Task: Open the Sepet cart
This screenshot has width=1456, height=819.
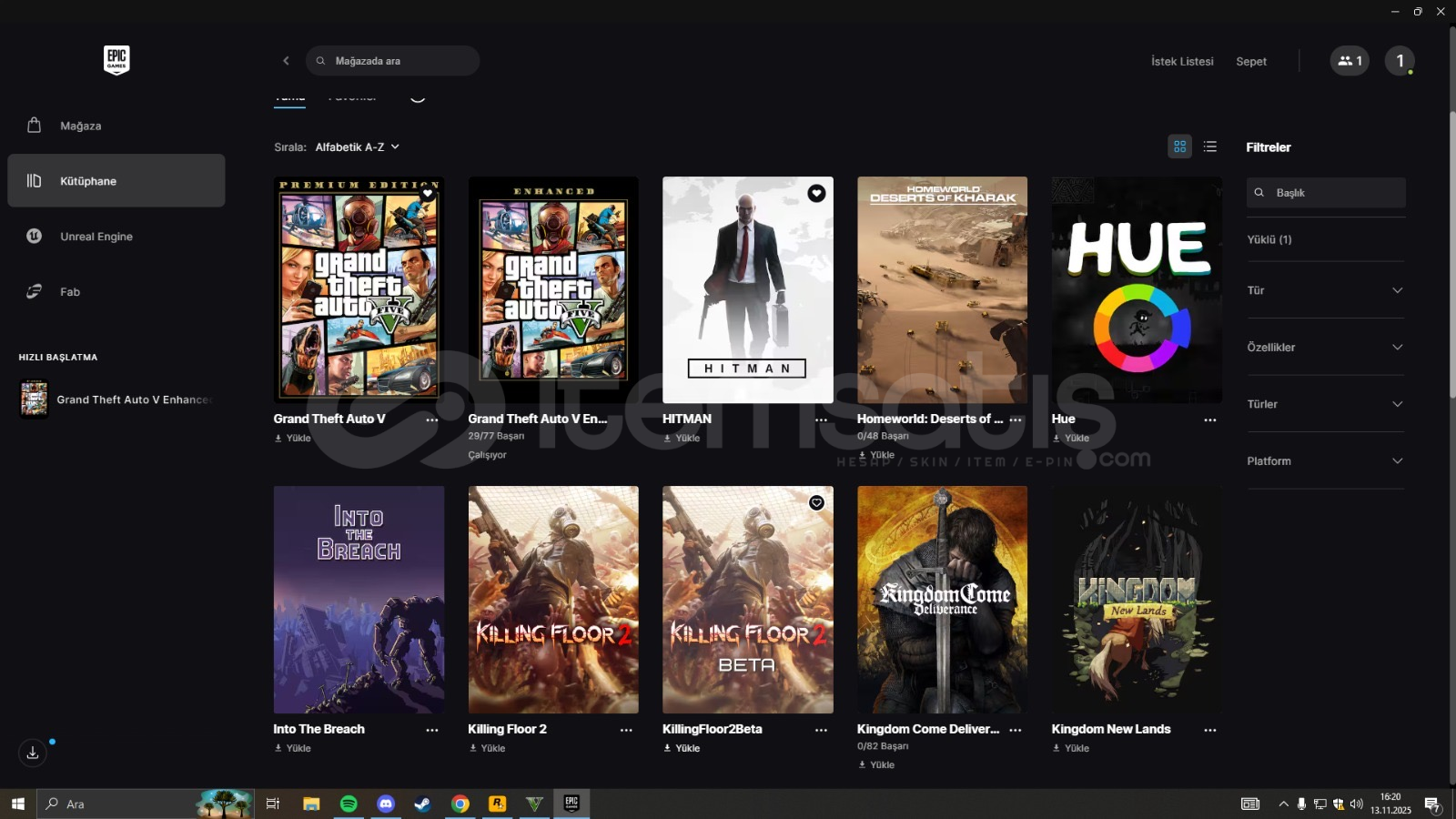Action: coord(1251,61)
